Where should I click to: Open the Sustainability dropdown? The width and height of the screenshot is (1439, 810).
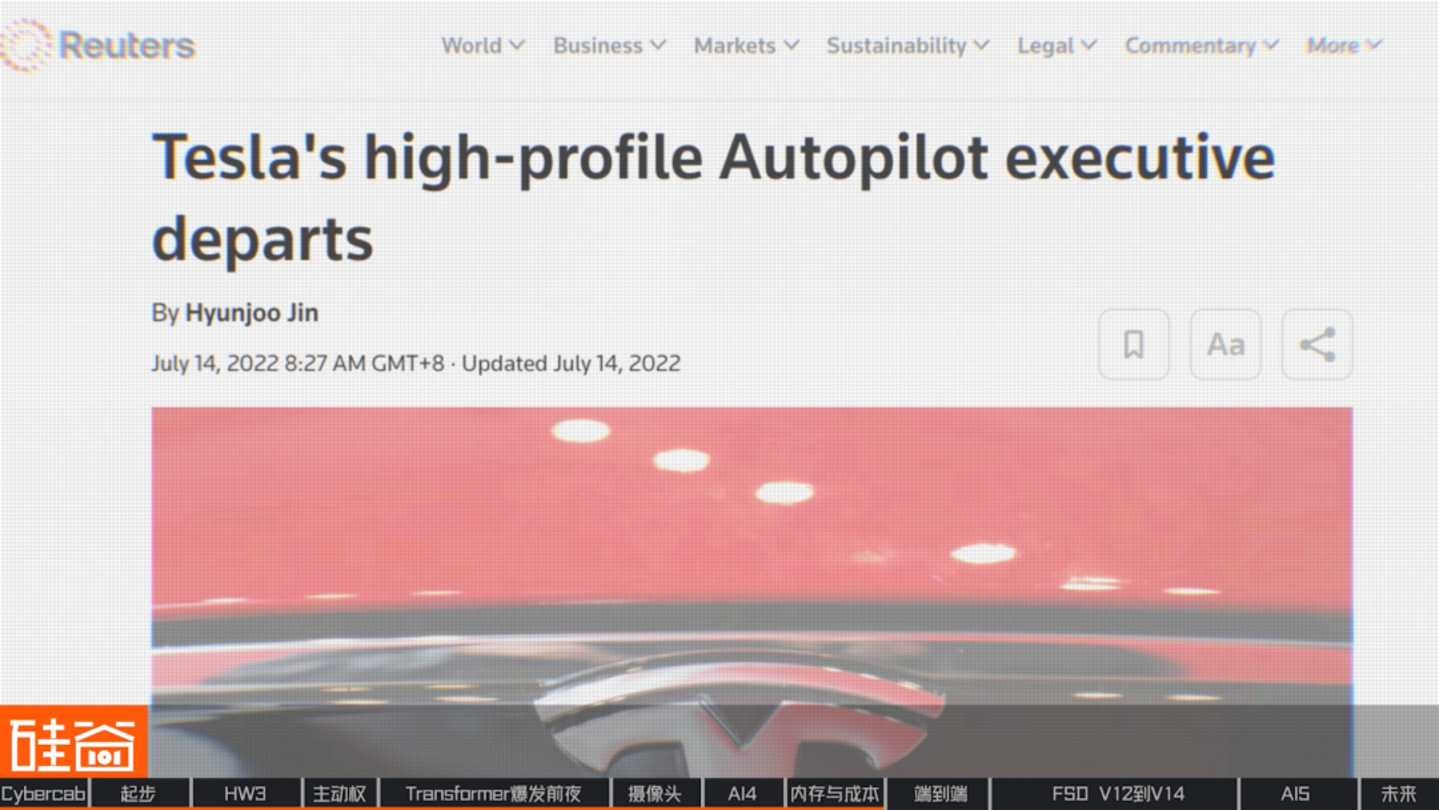click(908, 45)
